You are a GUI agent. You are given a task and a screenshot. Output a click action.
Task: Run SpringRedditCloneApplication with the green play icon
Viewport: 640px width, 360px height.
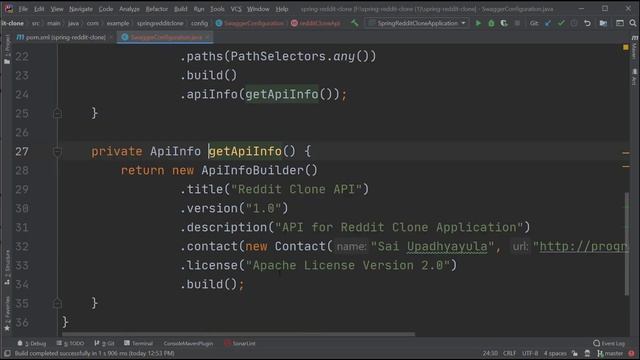pyautogui.click(x=478, y=23)
